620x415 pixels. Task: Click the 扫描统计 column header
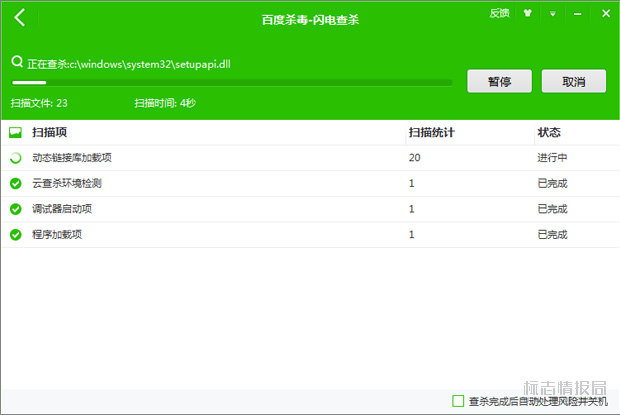pyautogui.click(x=431, y=132)
